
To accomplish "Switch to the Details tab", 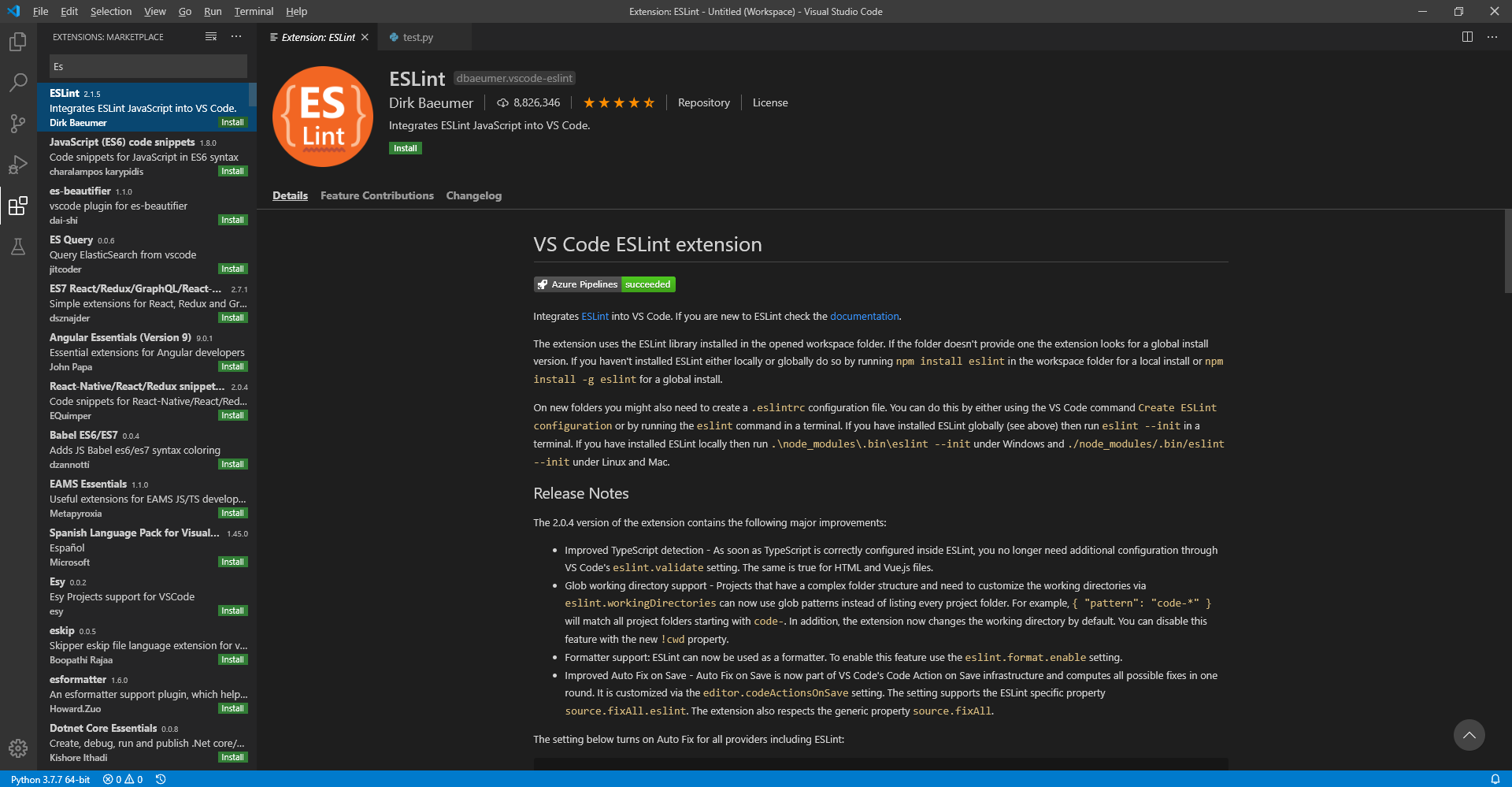I will [290, 195].
